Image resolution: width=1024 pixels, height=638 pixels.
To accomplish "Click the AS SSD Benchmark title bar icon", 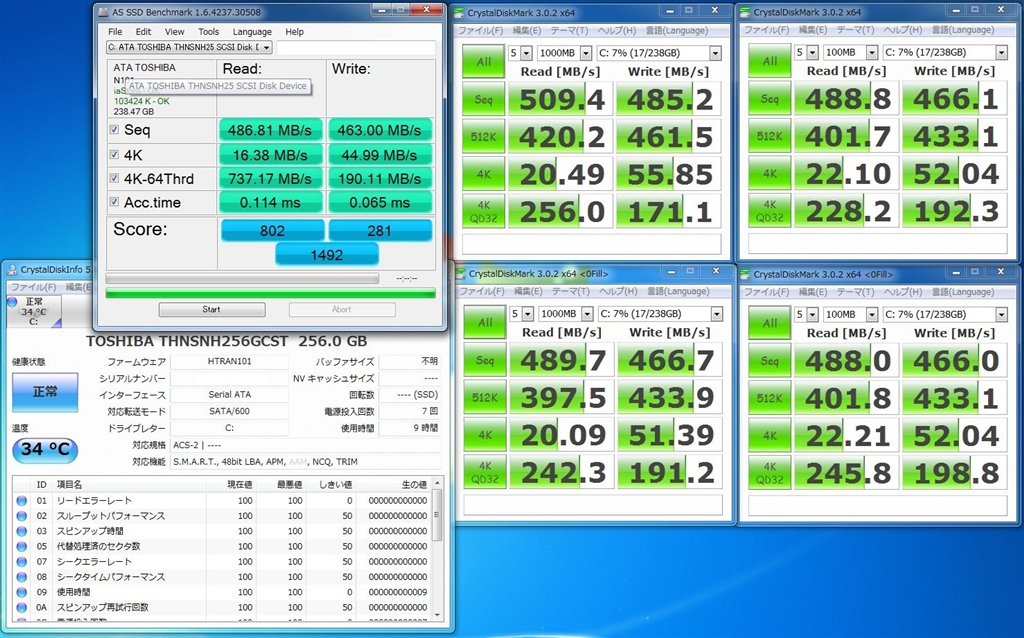I will [x=105, y=11].
